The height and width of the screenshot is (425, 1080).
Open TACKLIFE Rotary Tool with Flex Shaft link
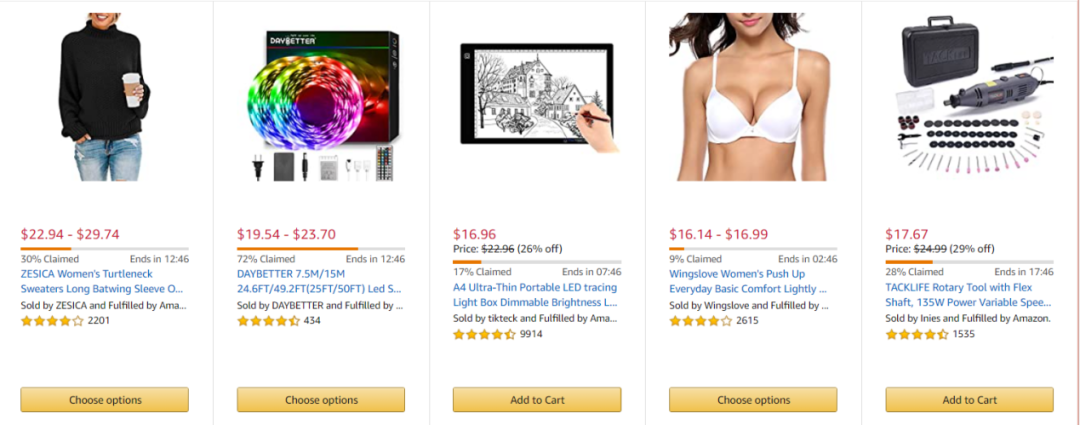(x=968, y=294)
